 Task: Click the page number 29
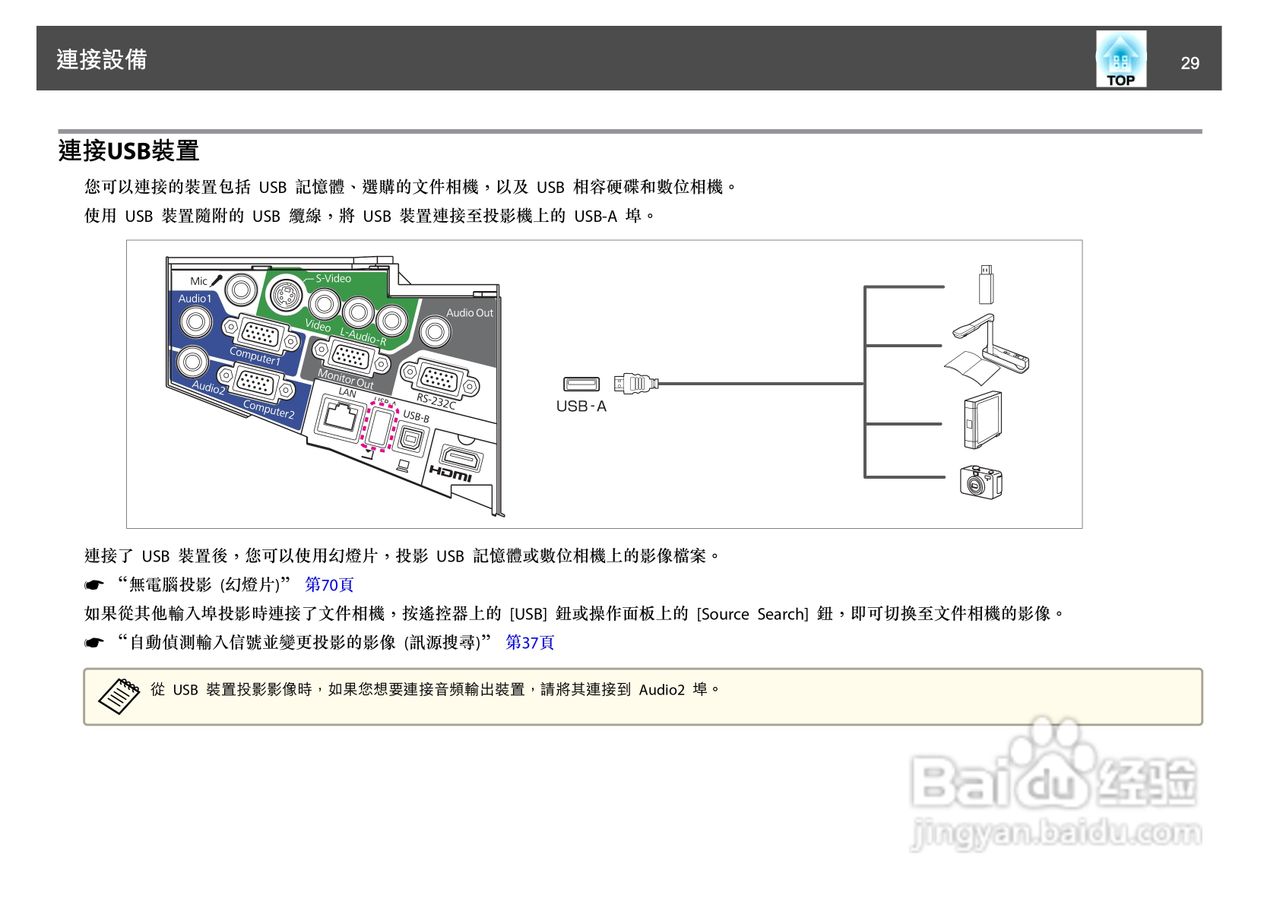click(x=1190, y=62)
